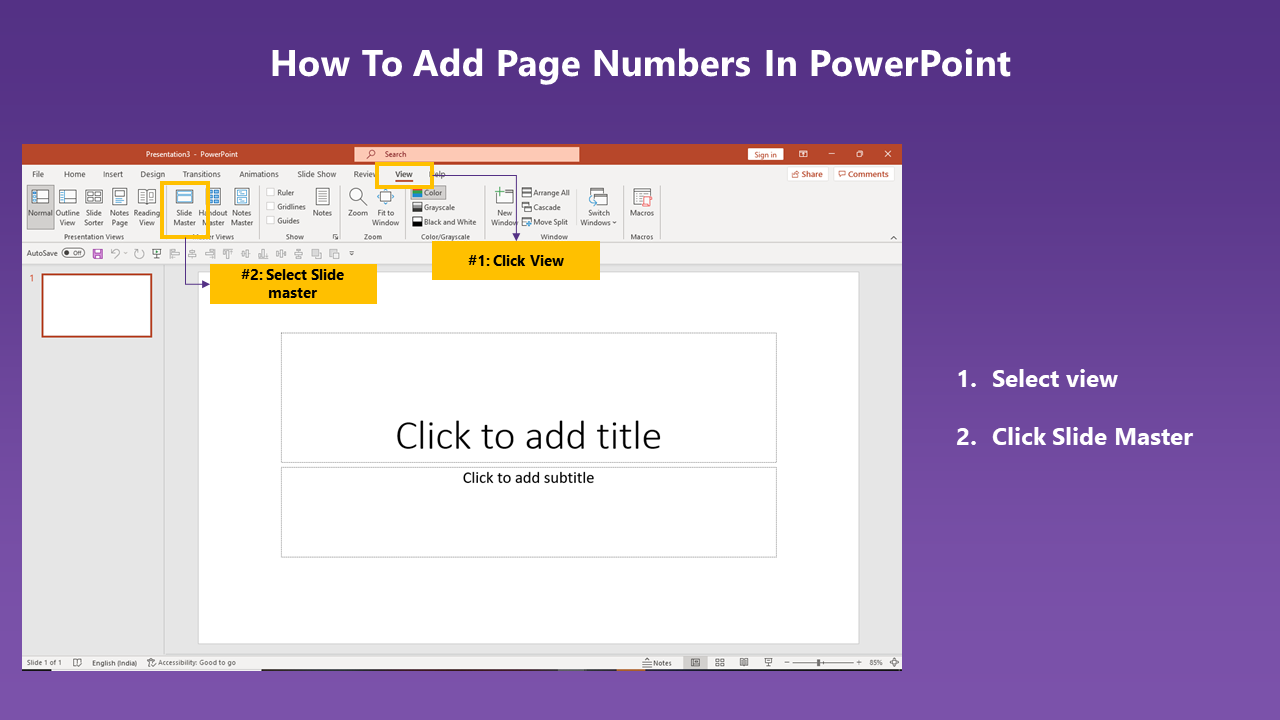Undo the last action
The height and width of the screenshot is (720, 1280).
[115, 254]
